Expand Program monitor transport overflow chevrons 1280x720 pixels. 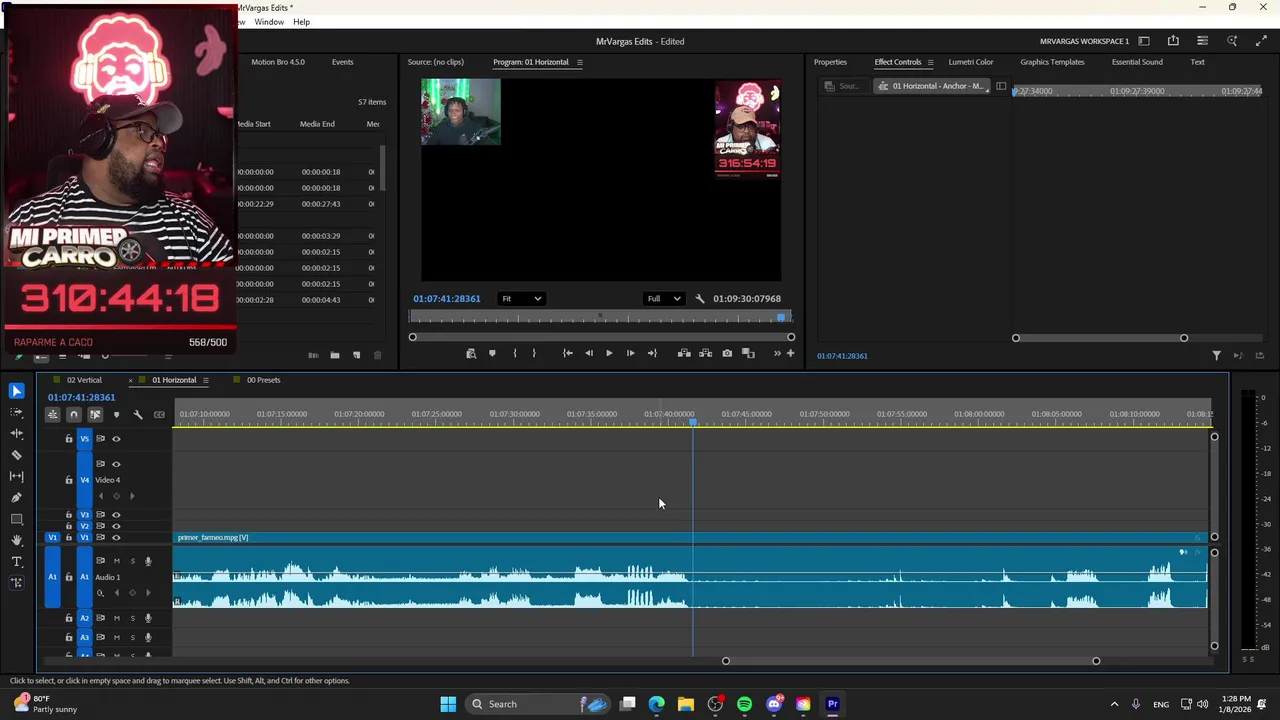pos(777,353)
